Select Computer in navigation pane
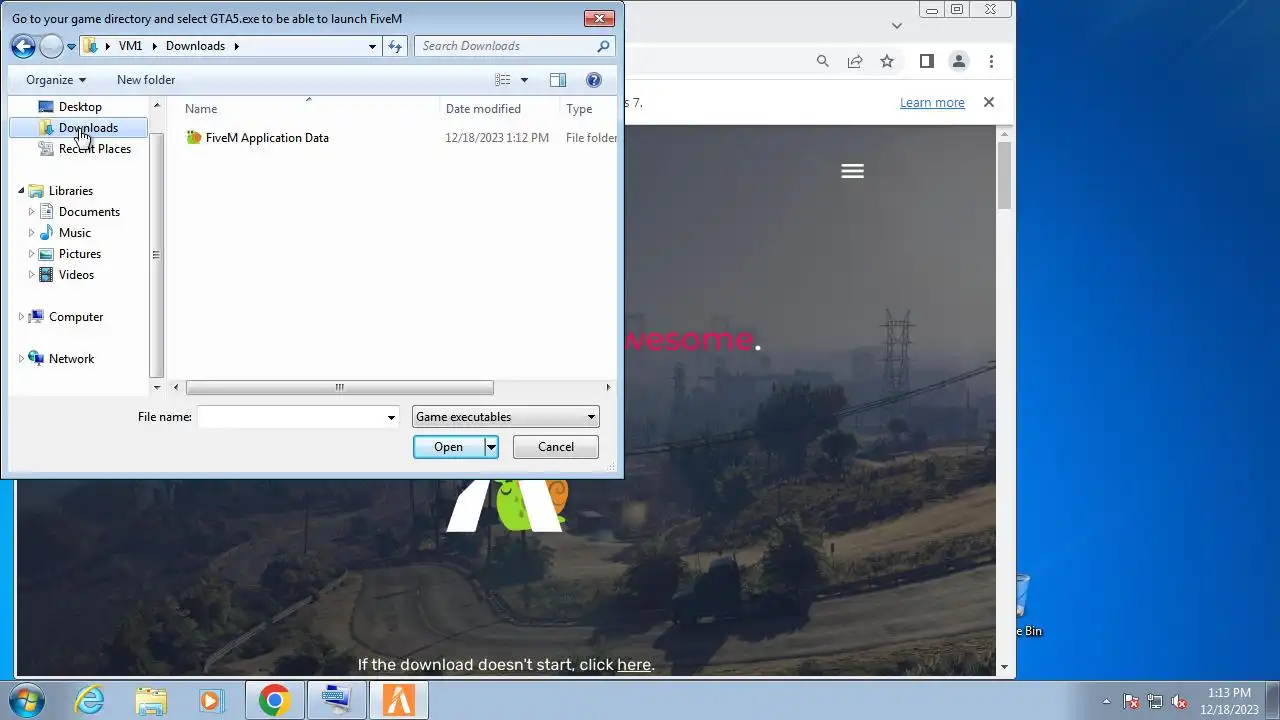1280x720 pixels. [76, 317]
